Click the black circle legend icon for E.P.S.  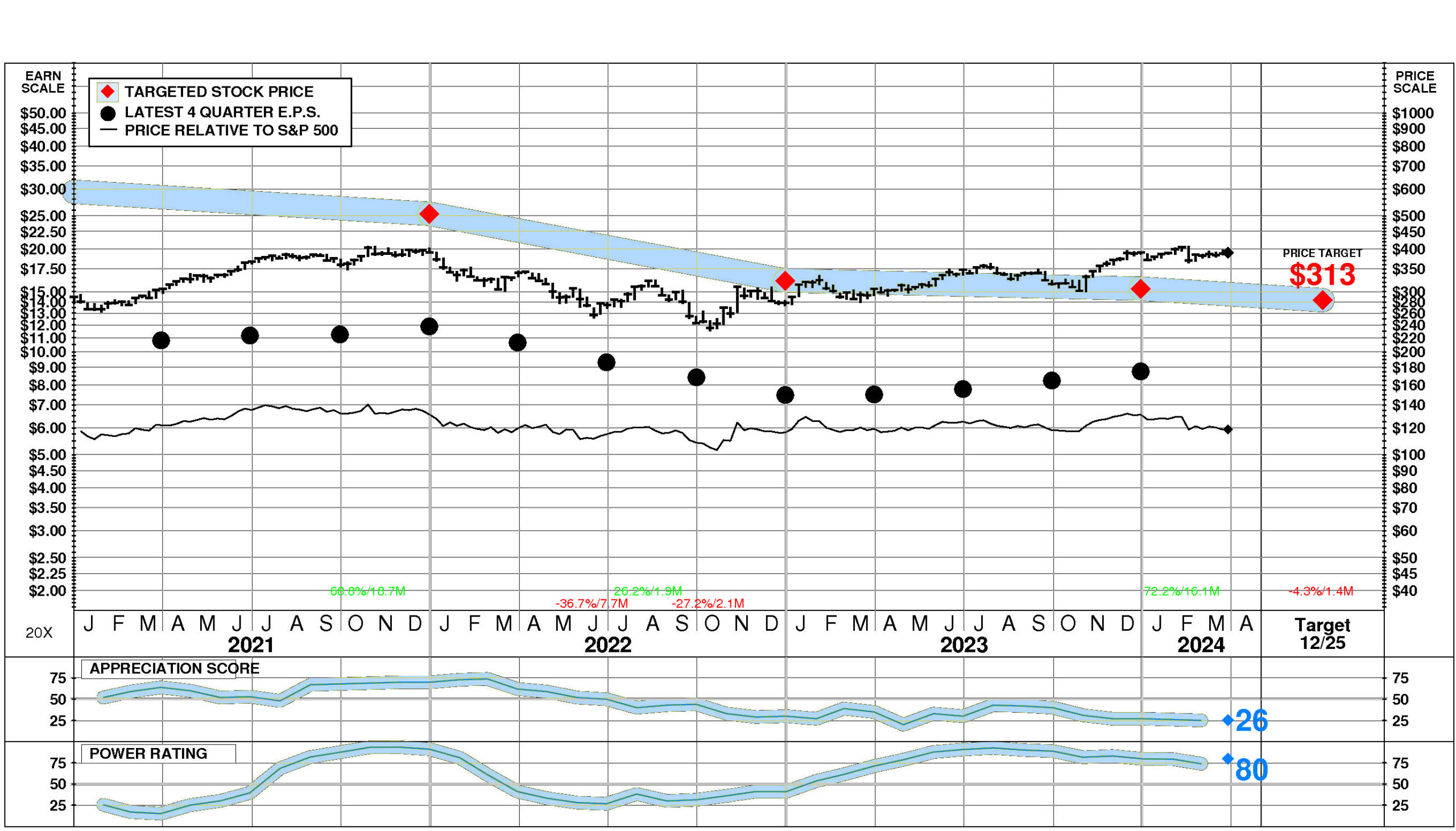108,113
